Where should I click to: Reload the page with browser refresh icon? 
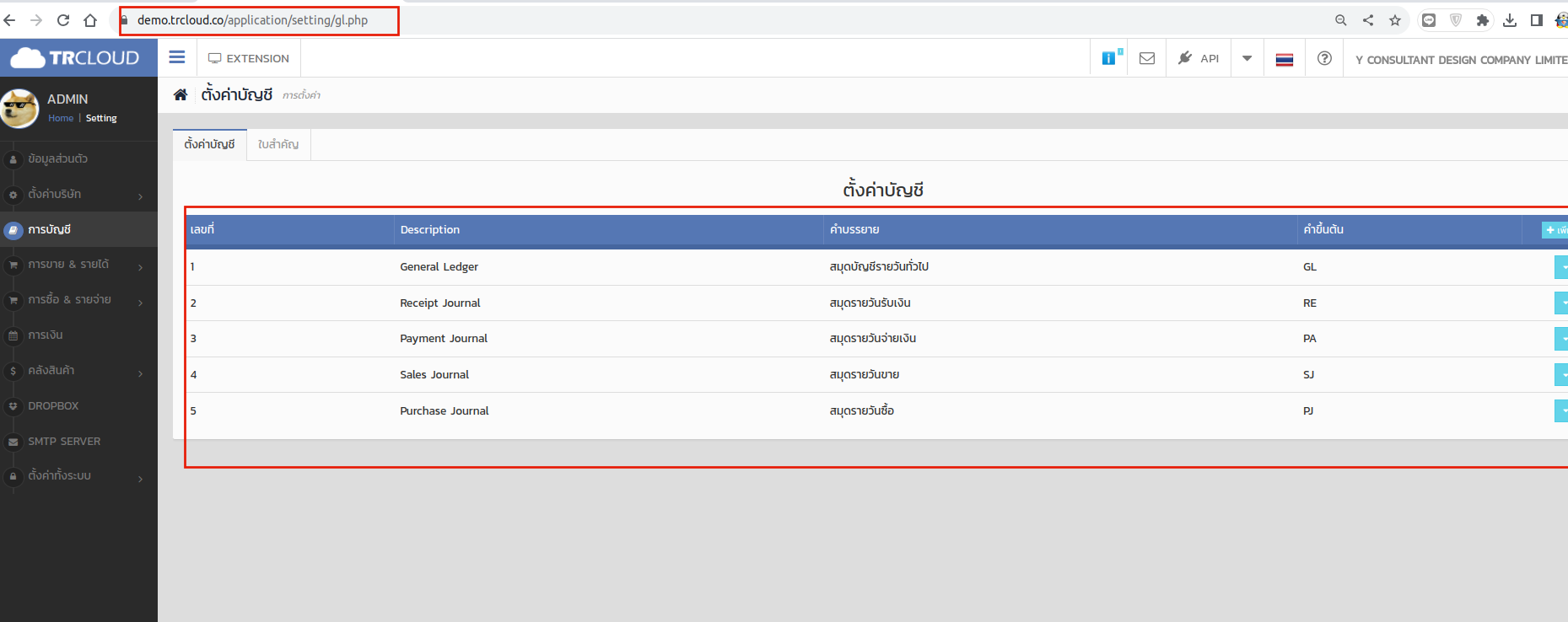point(63,20)
